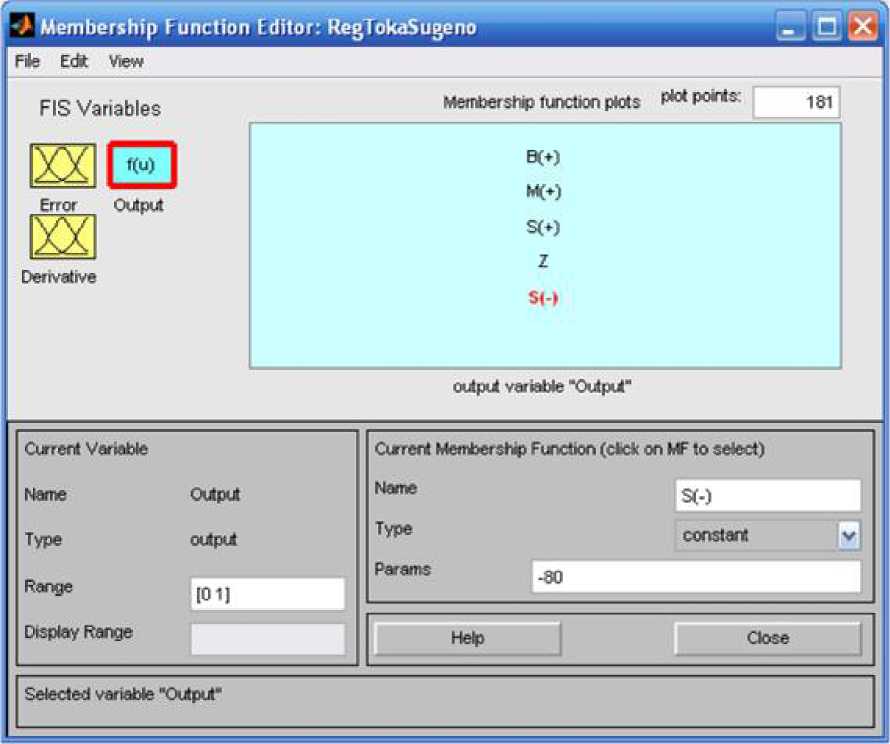Minimize the Membership Function Editor window
890x744 pixels.
pos(790,27)
